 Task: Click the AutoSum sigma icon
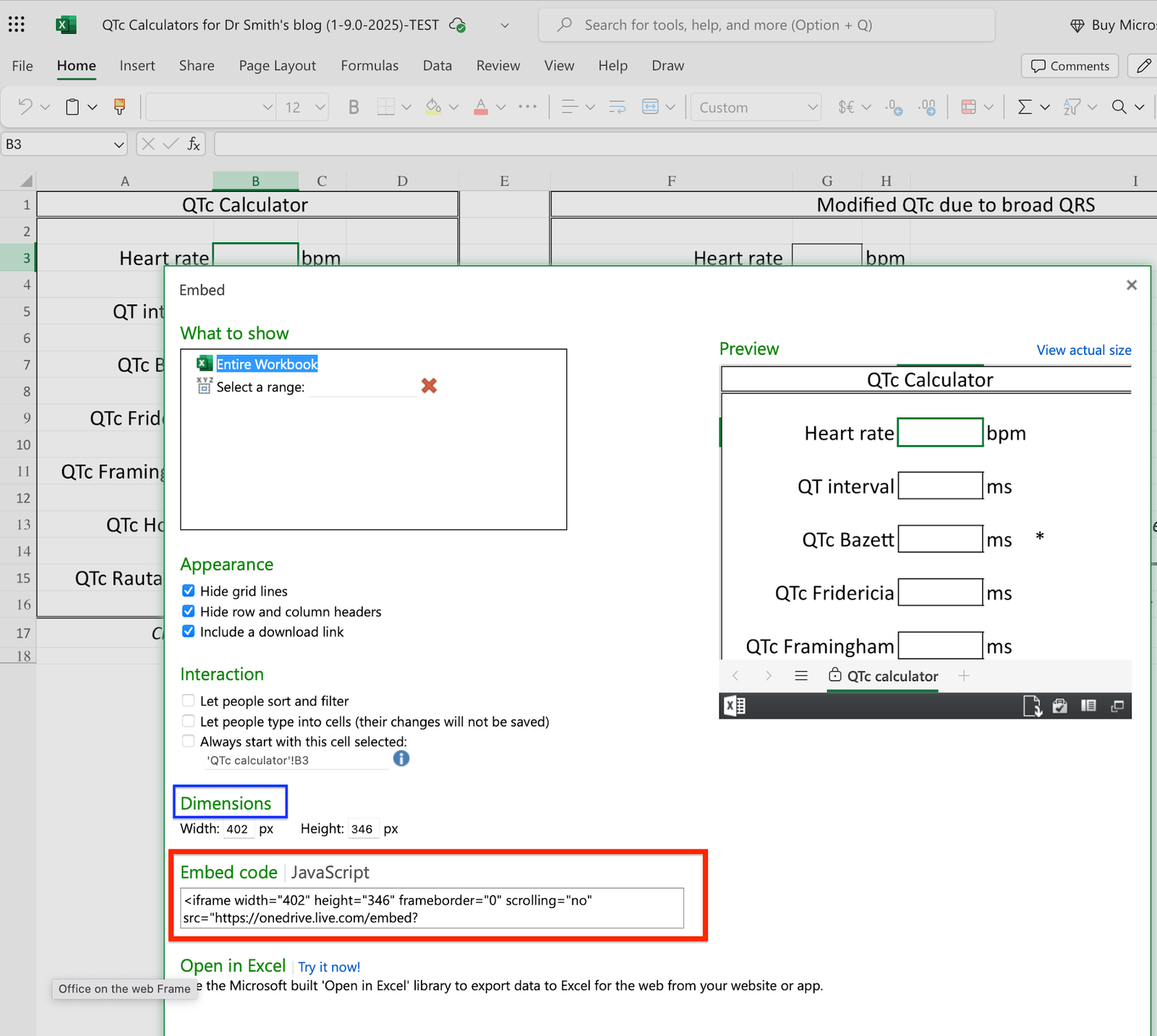point(1024,107)
